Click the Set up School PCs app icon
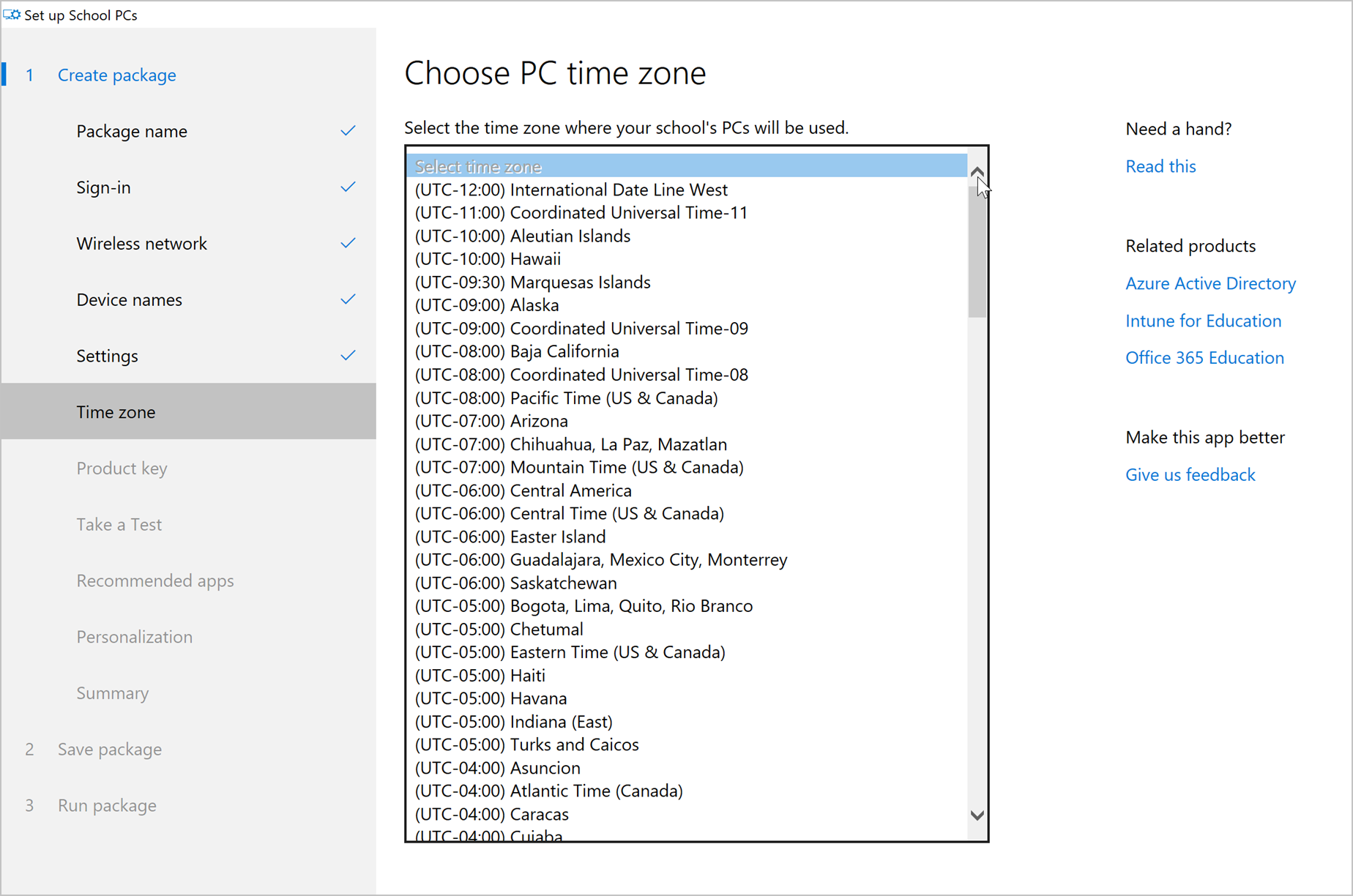This screenshot has width=1353, height=896. 12,15
